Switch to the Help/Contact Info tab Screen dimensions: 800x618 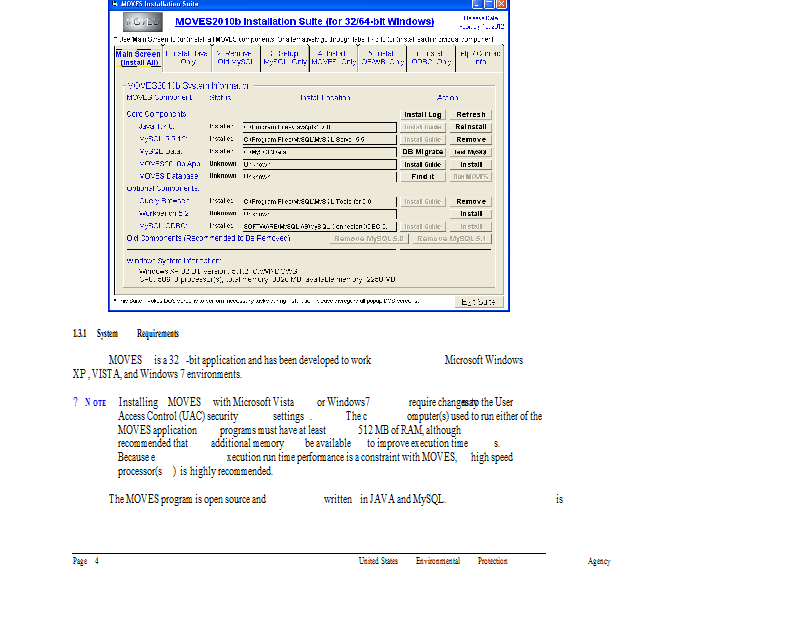tap(481, 57)
